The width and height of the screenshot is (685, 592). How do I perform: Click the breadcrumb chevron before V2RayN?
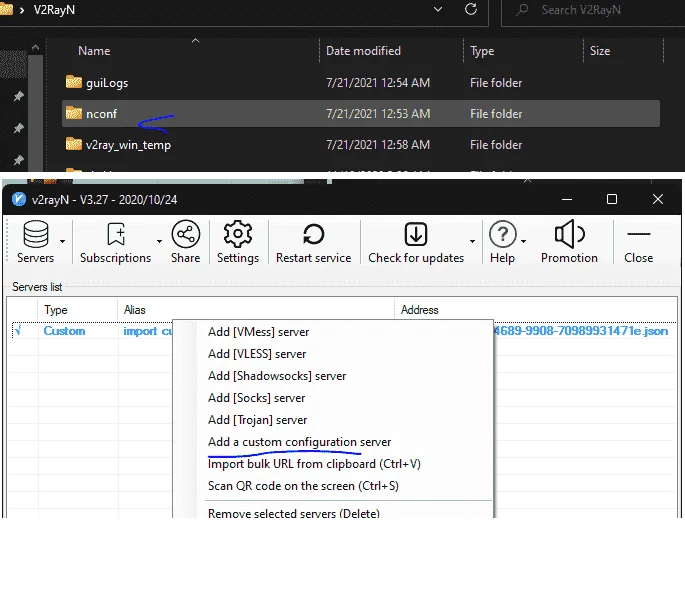21,10
